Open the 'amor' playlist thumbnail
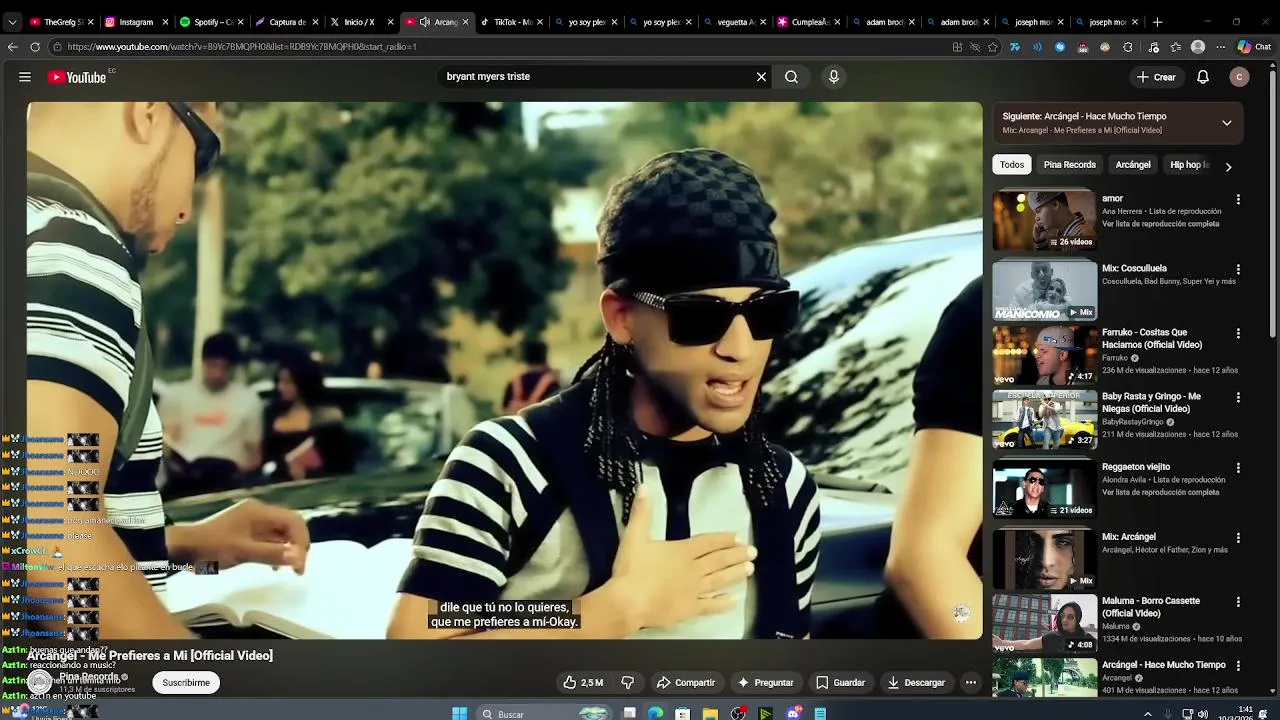Screen dimensions: 1280x720 point(1044,220)
